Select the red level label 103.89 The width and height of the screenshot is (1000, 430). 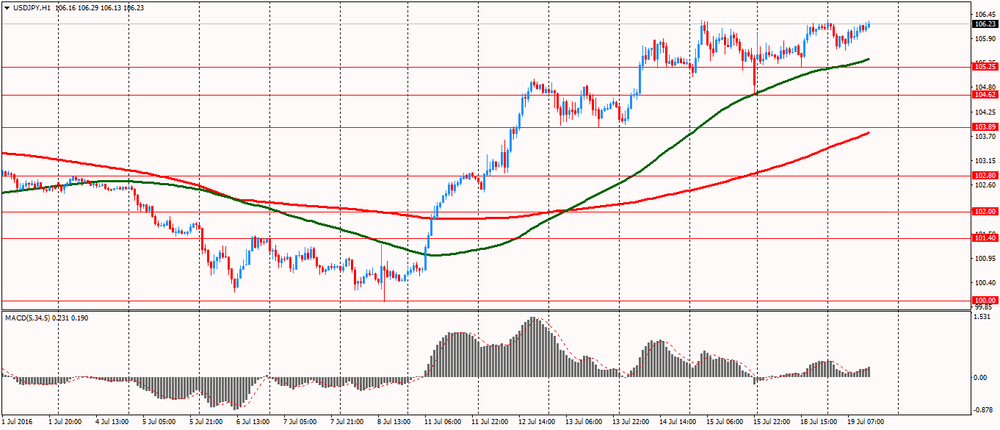coord(985,127)
